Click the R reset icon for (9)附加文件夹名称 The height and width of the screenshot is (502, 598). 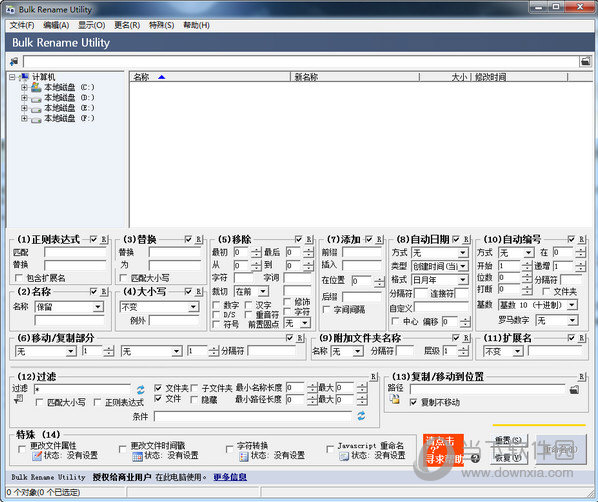(x=466, y=338)
